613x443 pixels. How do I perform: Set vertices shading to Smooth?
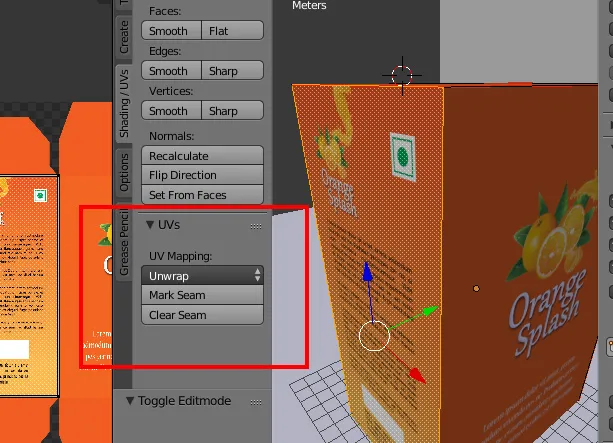pos(171,111)
